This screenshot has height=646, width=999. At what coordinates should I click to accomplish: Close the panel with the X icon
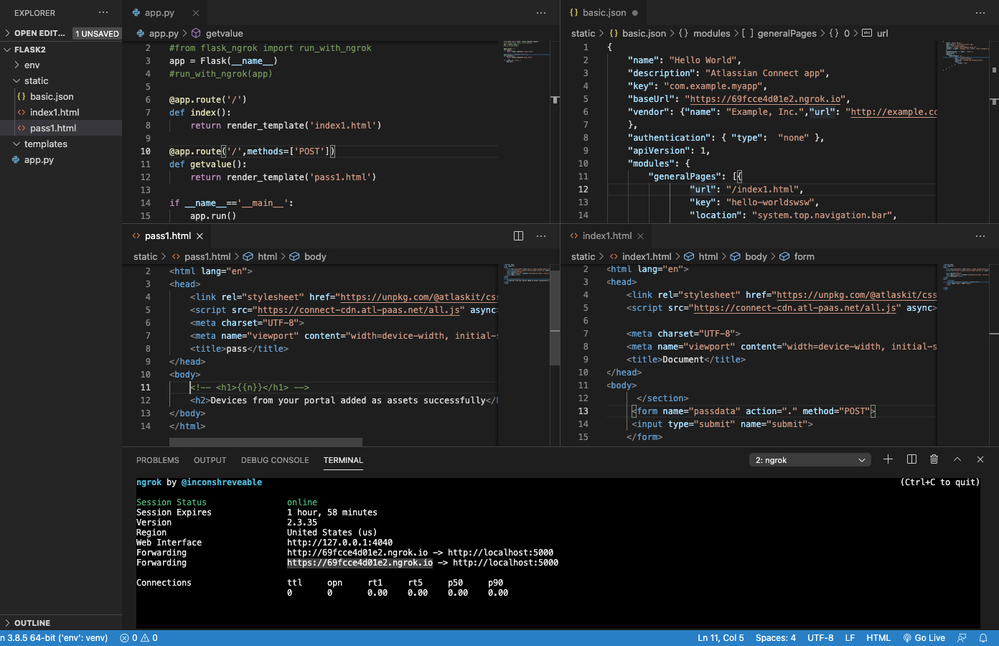[x=981, y=459]
